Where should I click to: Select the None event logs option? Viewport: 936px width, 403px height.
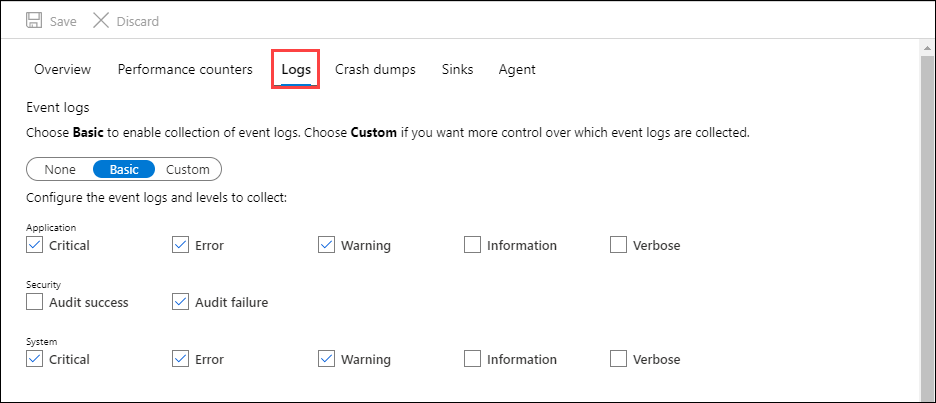coord(60,169)
